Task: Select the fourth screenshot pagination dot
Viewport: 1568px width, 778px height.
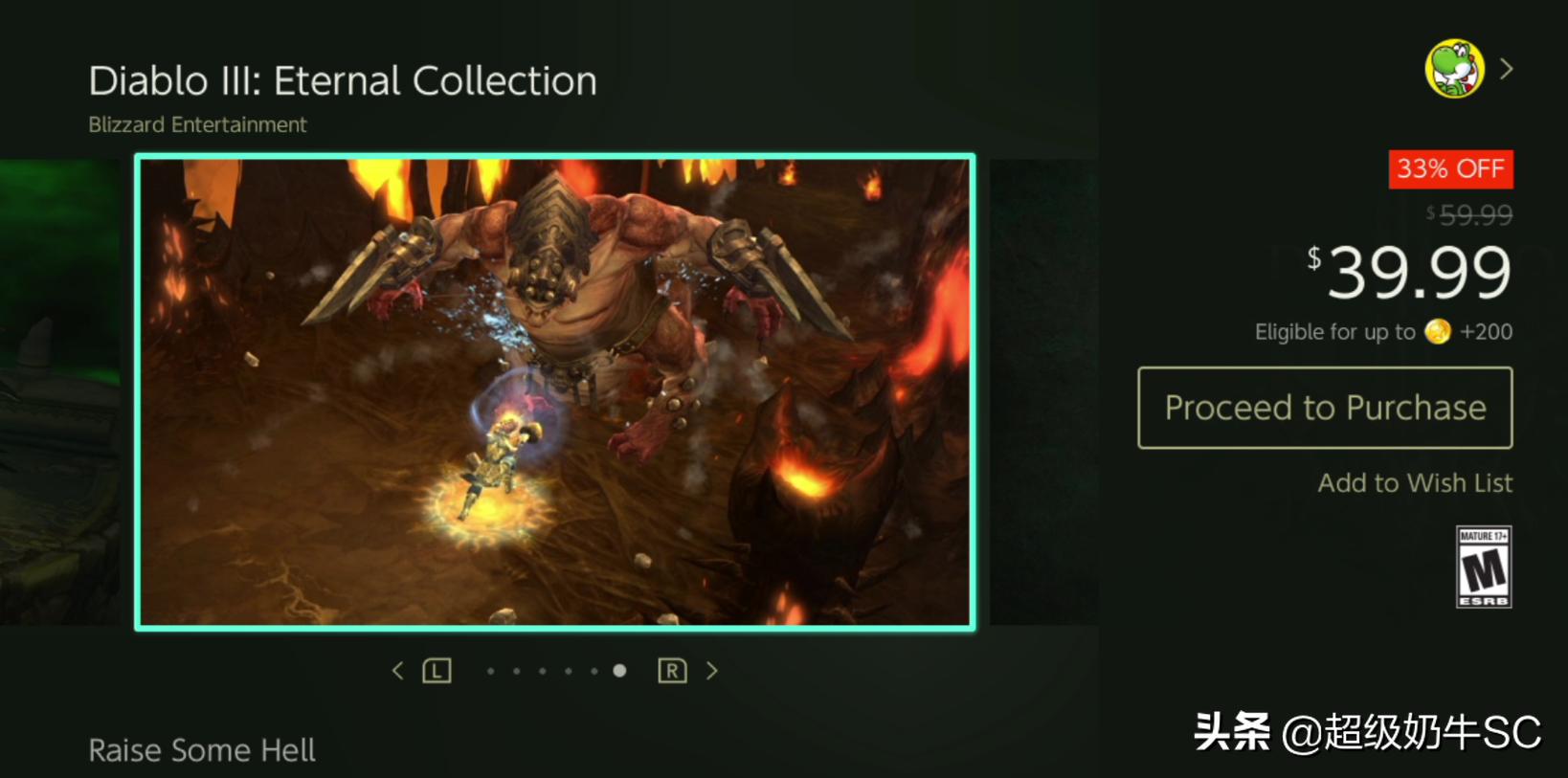Action: (x=569, y=672)
